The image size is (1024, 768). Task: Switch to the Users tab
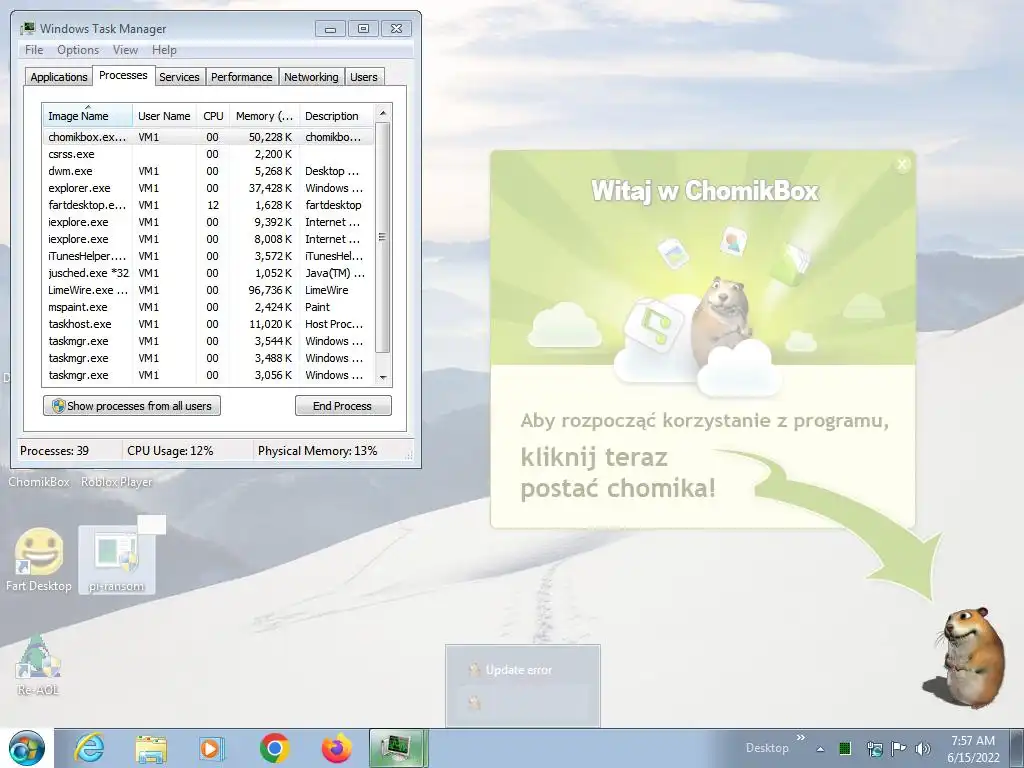click(364, 76)
